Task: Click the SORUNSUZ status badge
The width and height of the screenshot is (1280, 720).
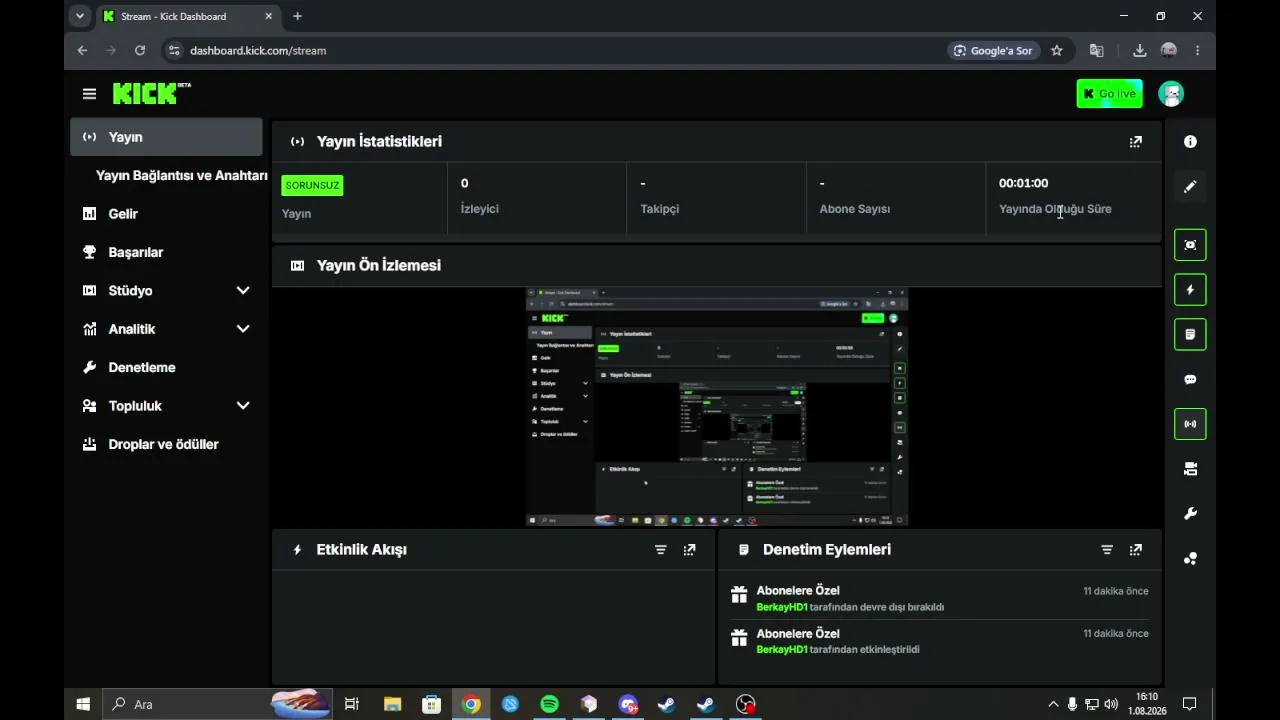Action: tap(312, 185)
